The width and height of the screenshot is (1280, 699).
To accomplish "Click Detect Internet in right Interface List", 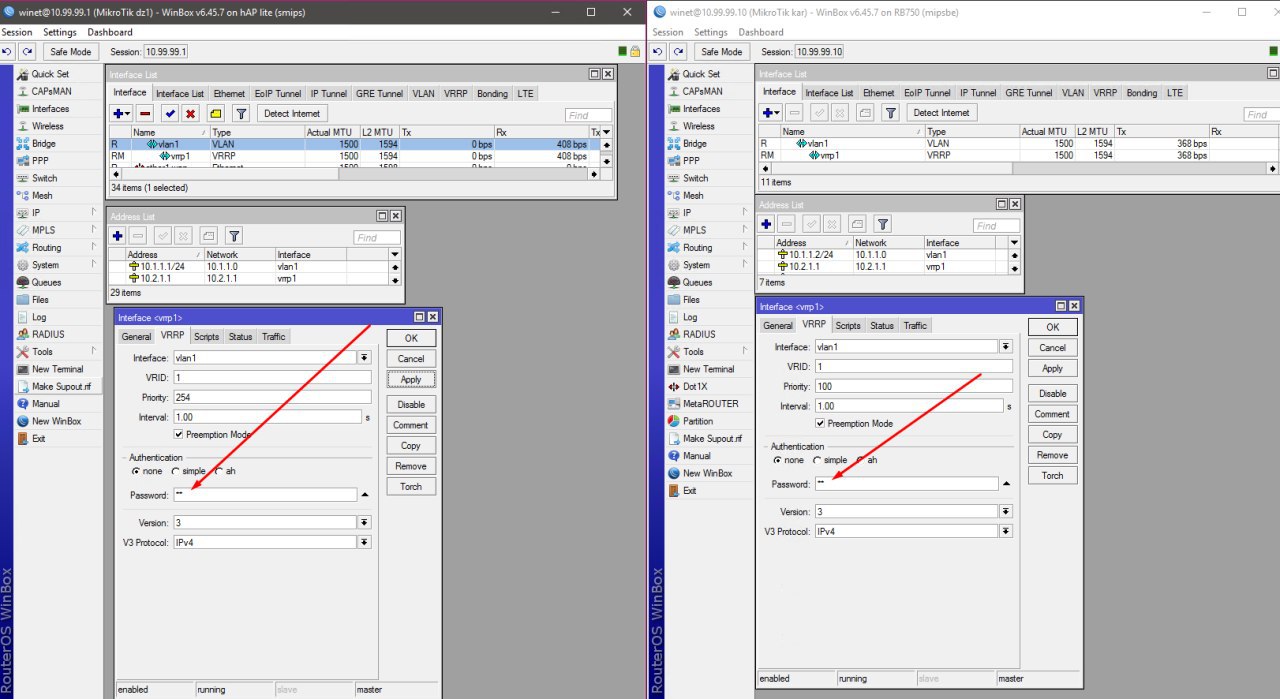I will pyautogui.click(x=941, y=113).
